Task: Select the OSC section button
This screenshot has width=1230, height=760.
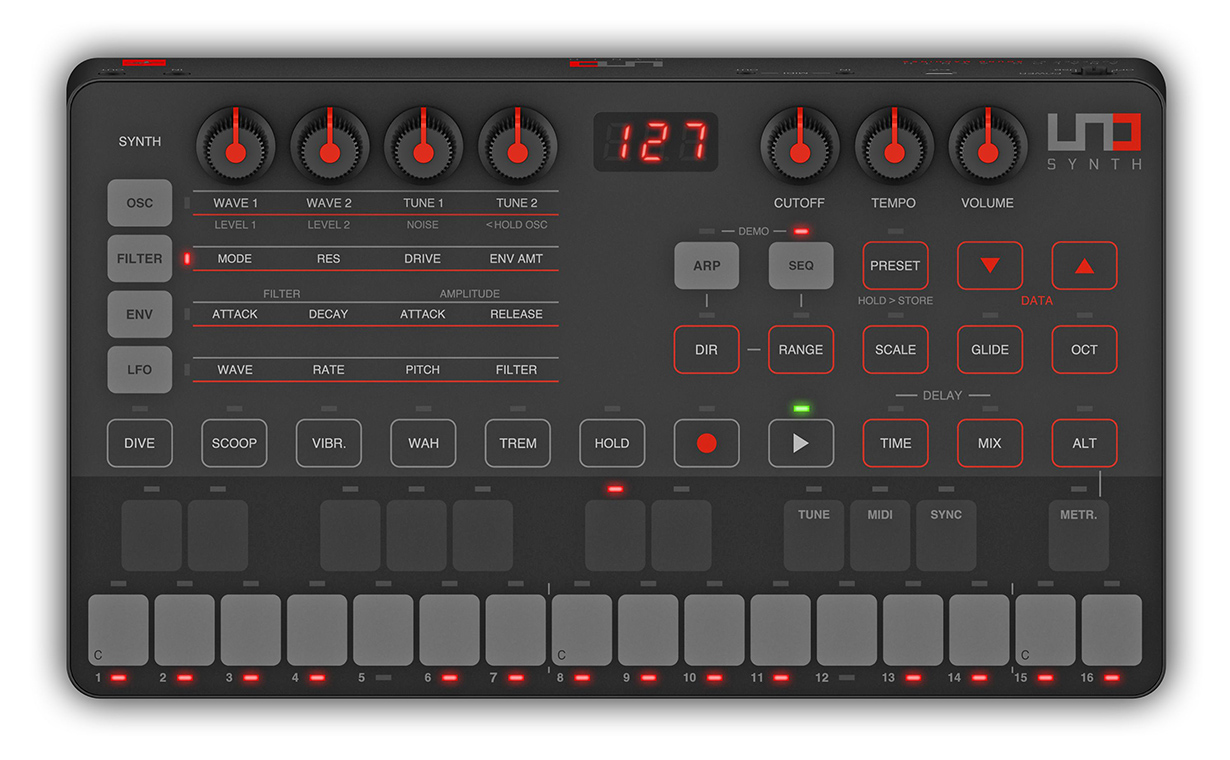Action: tap(139, 202)
